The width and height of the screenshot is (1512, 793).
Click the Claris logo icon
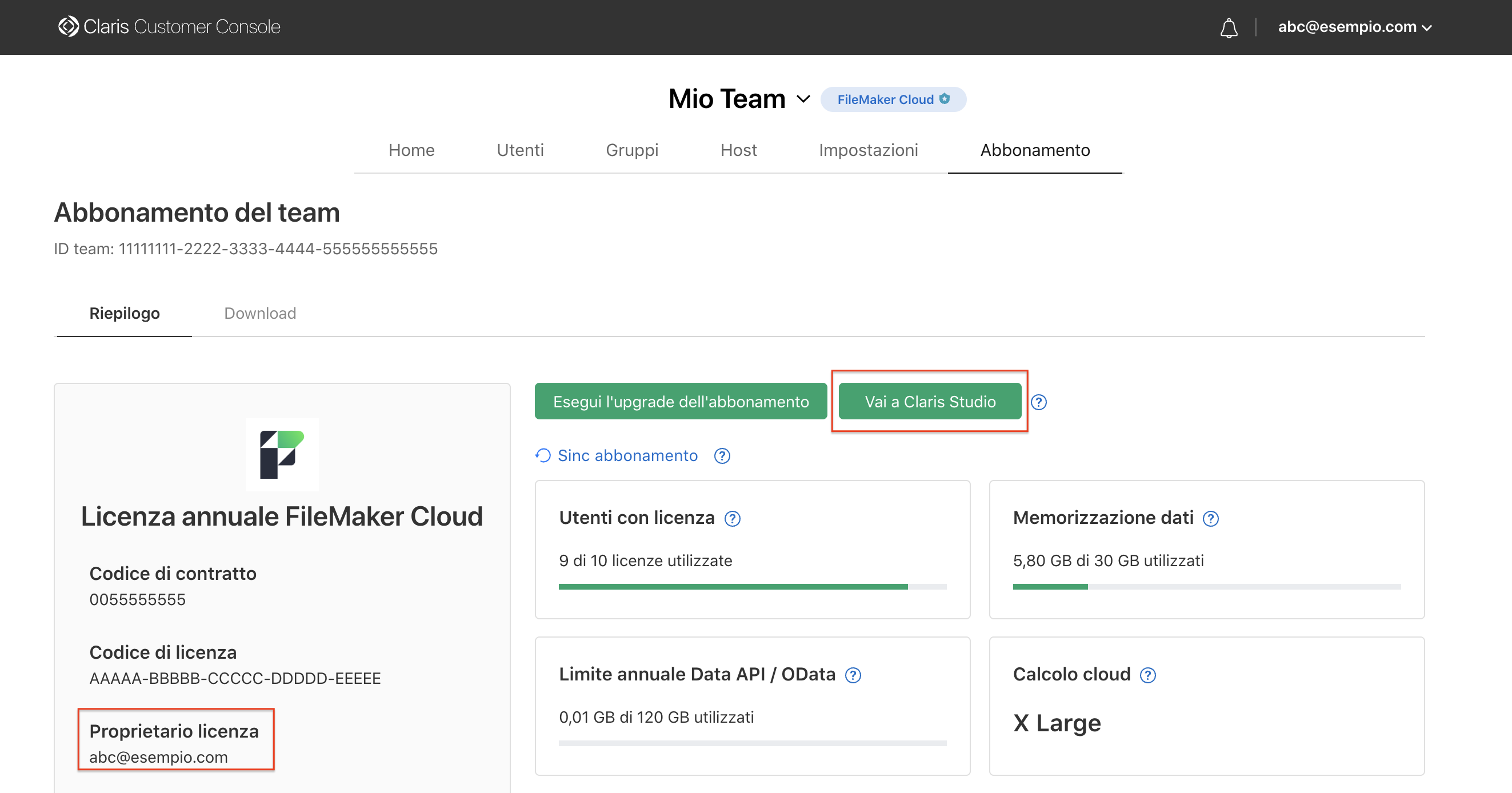click(68, 26)
